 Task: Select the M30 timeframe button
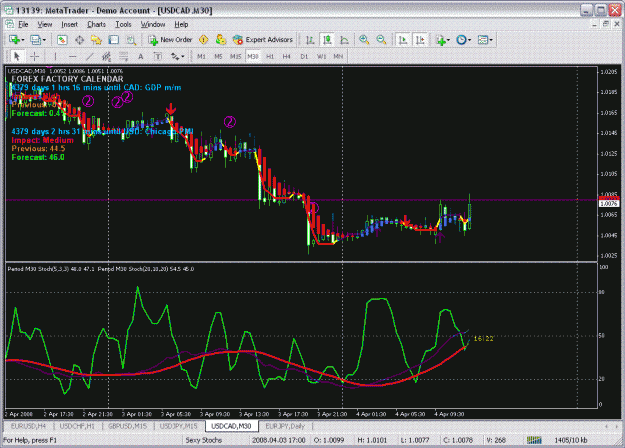click(253, 57)
